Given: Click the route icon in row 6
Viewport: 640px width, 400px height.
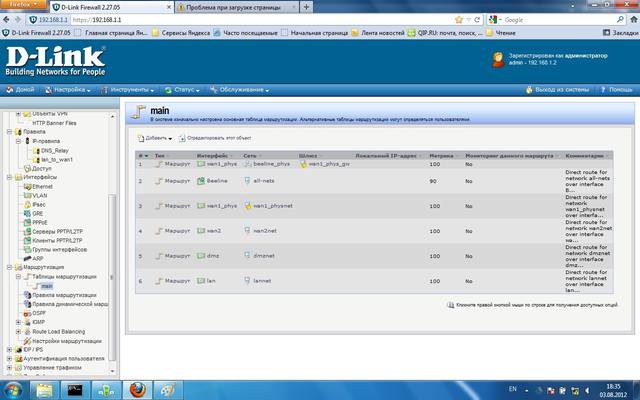Looking at the screenshot, I should tap(159, 281).
